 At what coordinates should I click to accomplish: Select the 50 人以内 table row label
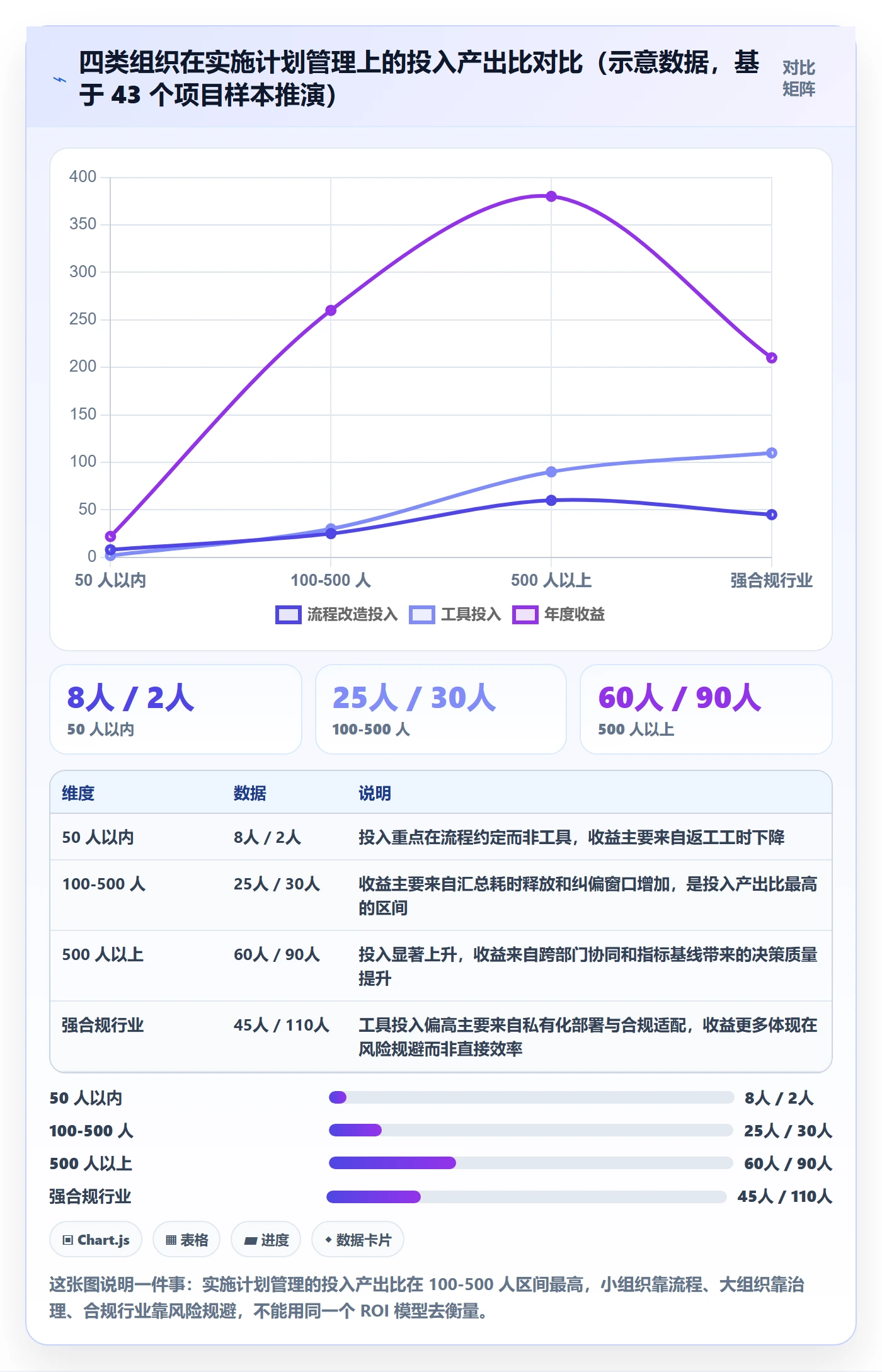(x=98, y=837)
